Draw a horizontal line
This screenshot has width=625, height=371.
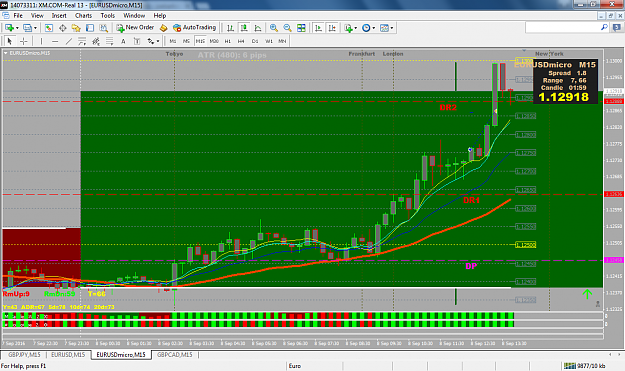[x=55, y=41]
